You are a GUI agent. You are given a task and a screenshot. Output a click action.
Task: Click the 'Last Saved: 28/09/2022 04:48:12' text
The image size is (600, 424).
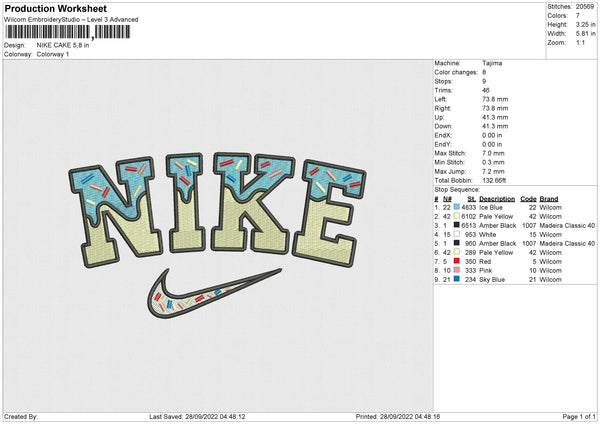point(197,416)
